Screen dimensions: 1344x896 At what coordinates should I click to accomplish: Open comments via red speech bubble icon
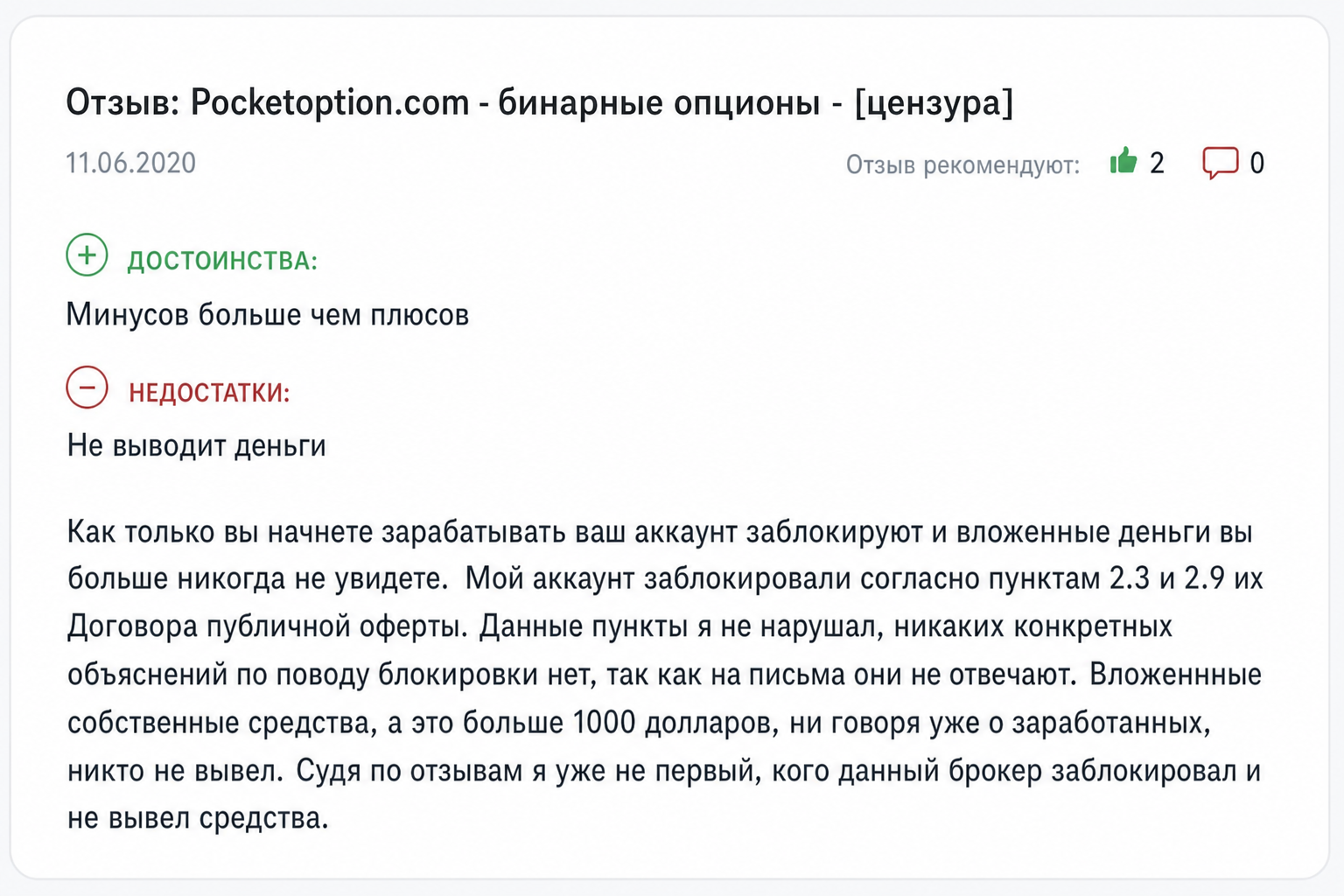pos(1220,163)
